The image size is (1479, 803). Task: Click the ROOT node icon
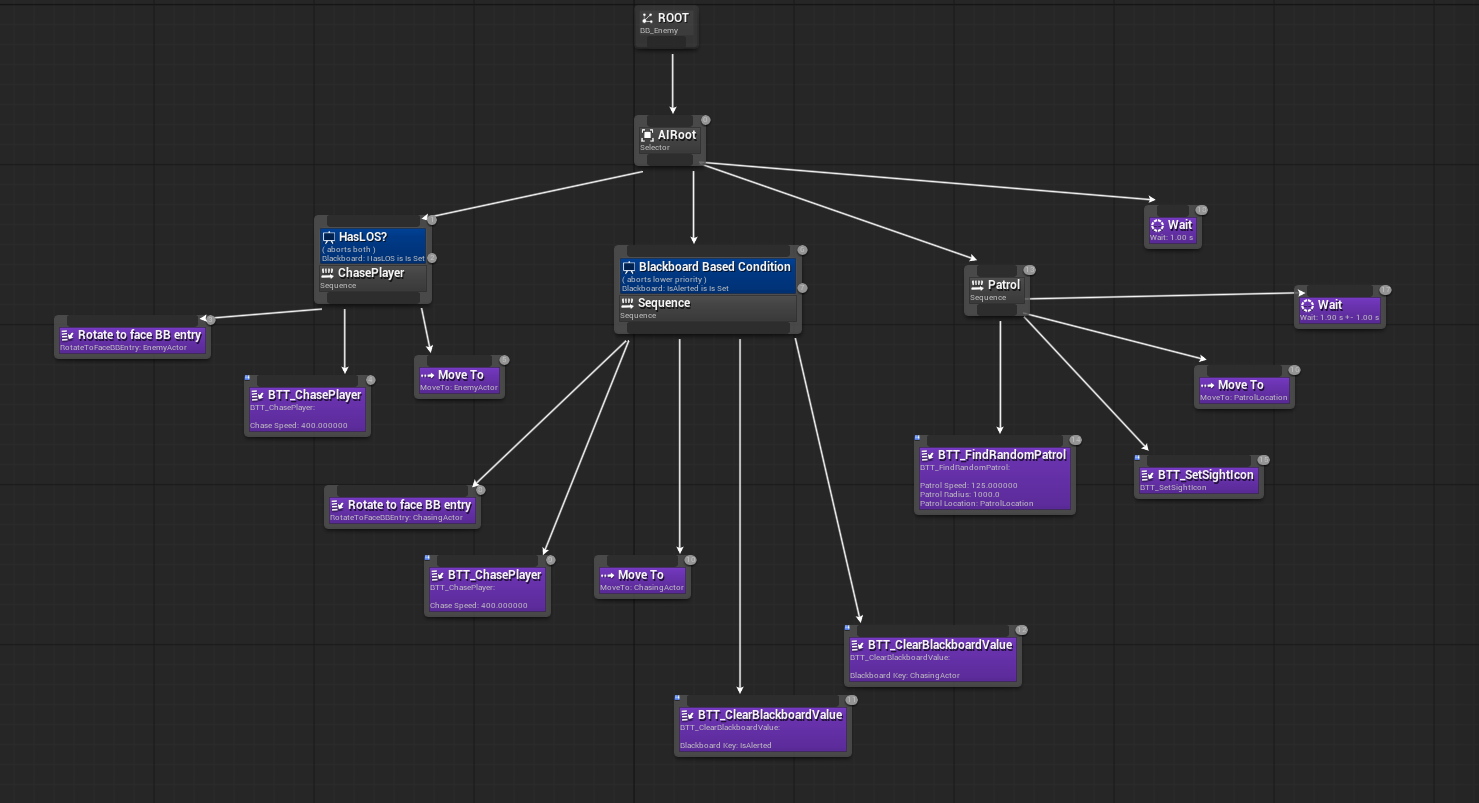coord(647,18)
